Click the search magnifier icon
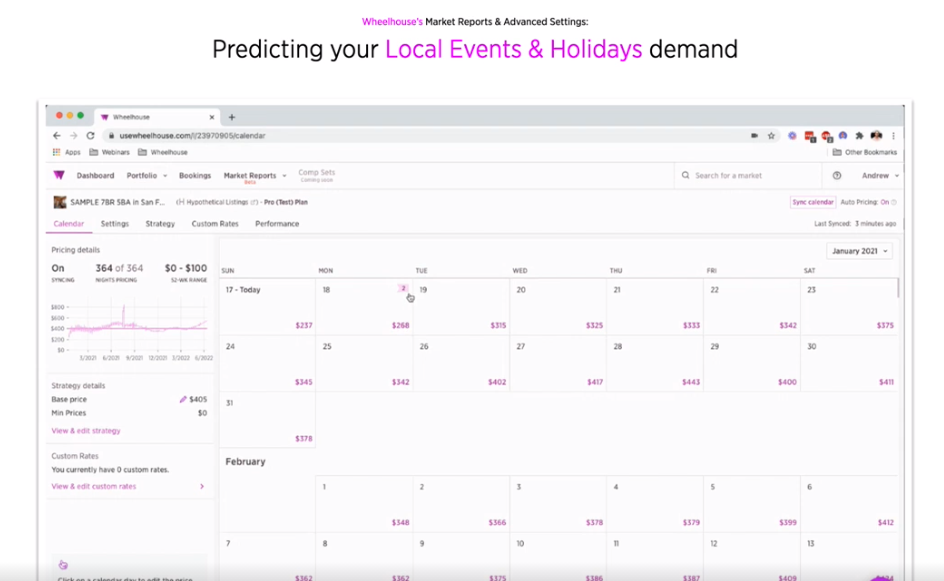This screenshot has height=581, width=944. click(685, 175)
